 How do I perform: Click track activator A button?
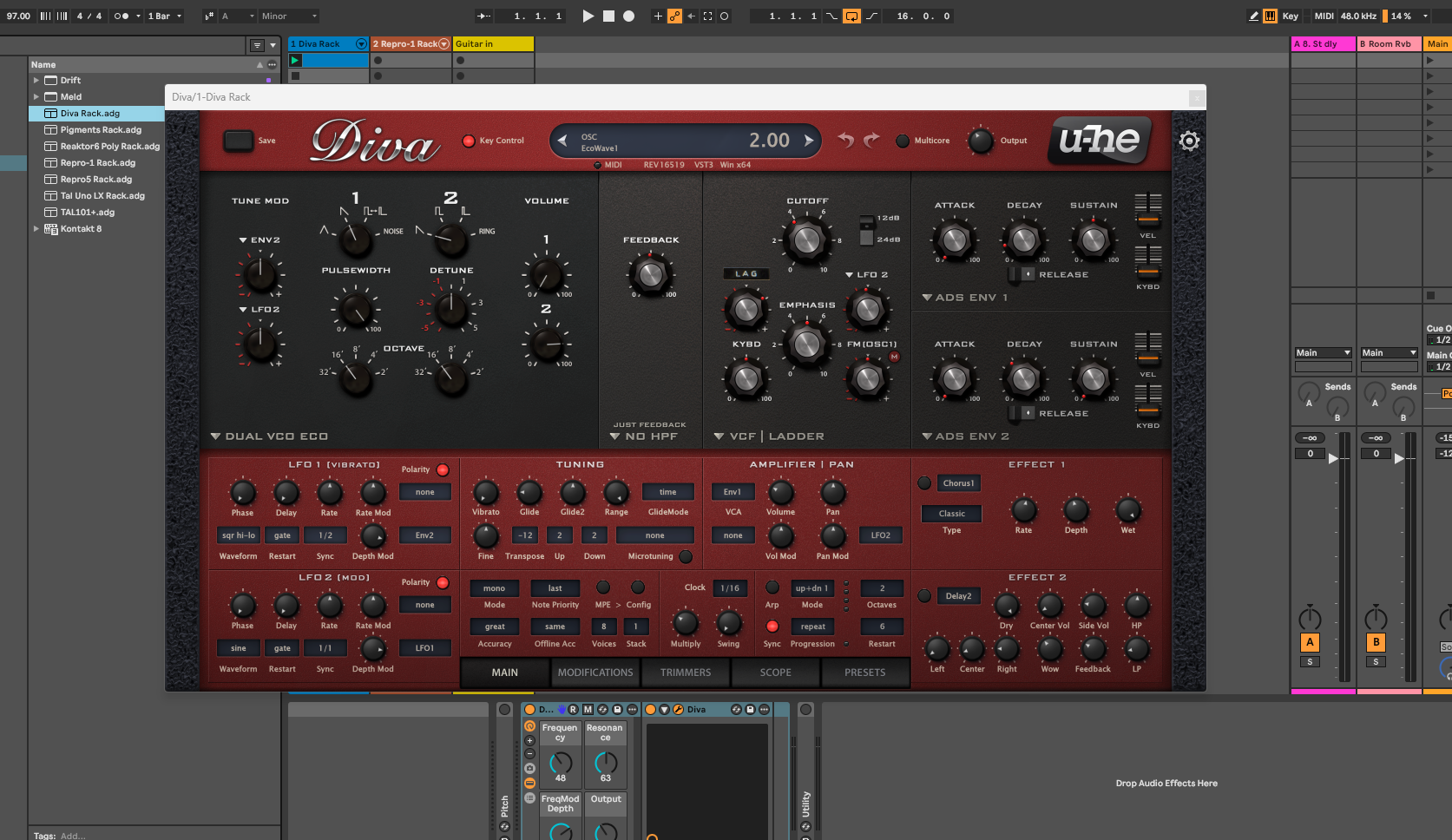tap(1310, 642)
